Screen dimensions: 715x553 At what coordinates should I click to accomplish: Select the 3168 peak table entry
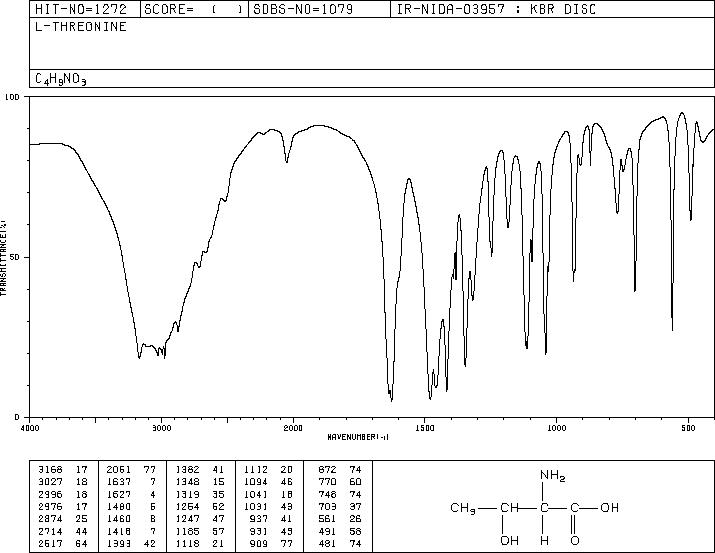pyautogui.click(x=64, y=469)
